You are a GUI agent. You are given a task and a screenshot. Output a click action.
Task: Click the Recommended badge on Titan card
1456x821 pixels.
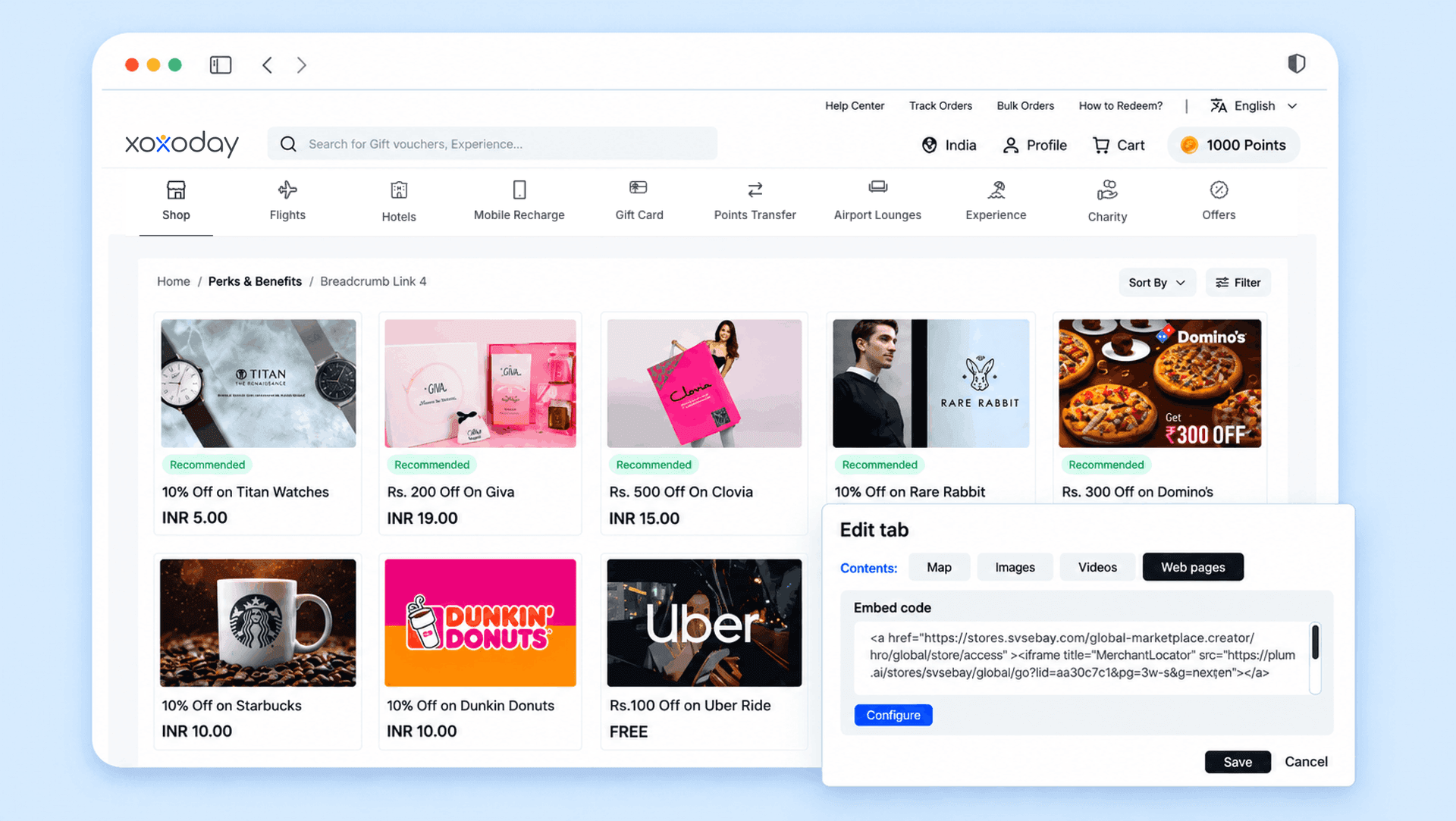coord(207,465)
